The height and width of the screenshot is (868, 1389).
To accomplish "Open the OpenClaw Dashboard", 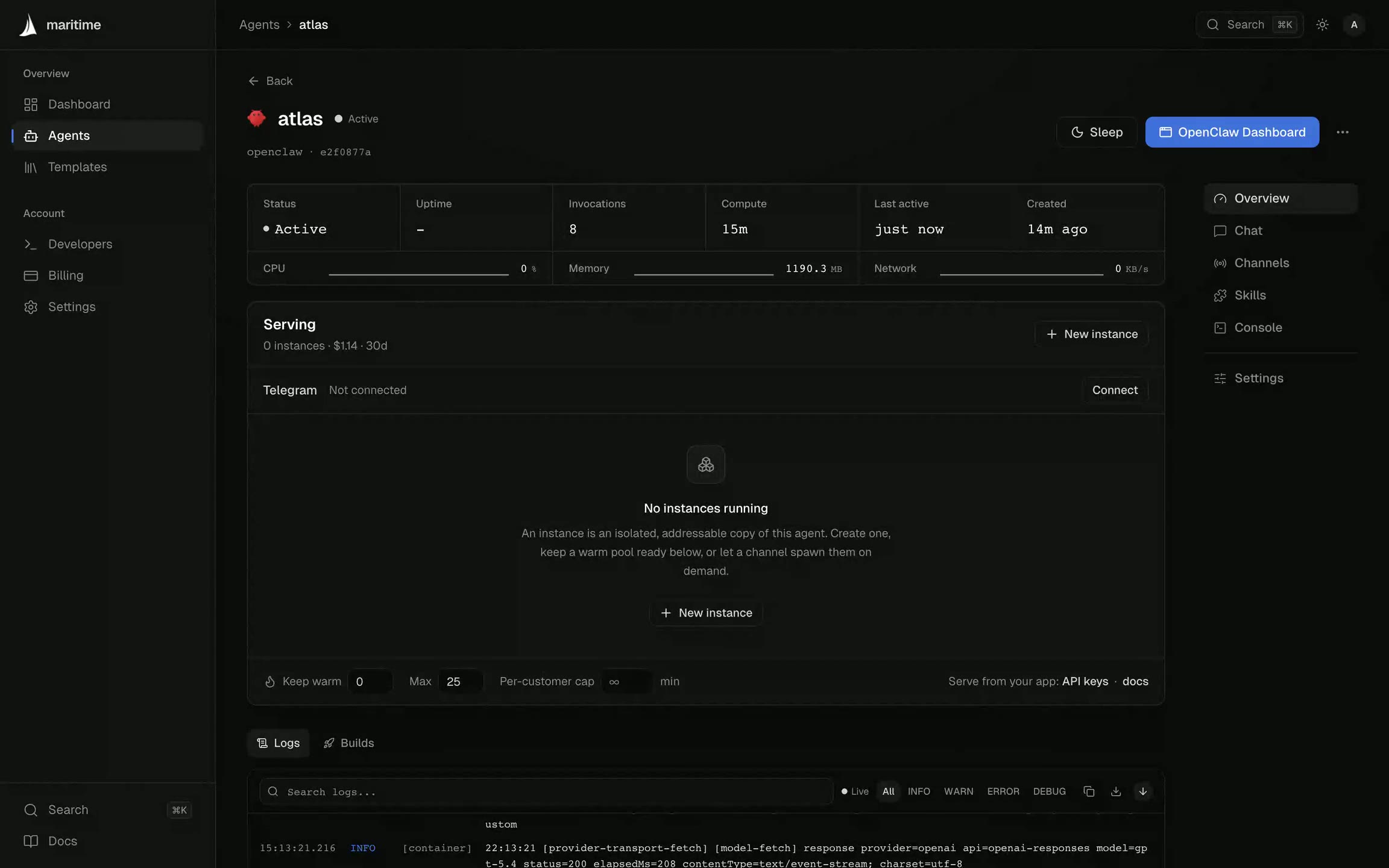I will pos(1232,132).
